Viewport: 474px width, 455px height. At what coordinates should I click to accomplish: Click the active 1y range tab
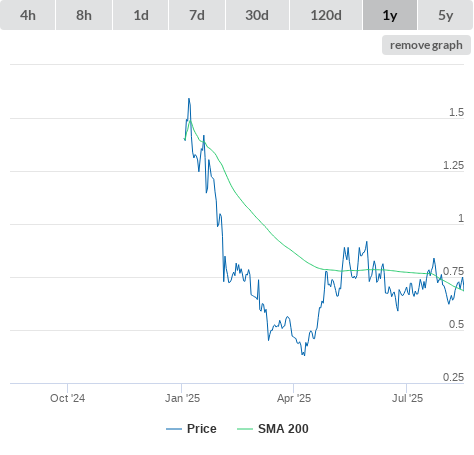(390, 15)
